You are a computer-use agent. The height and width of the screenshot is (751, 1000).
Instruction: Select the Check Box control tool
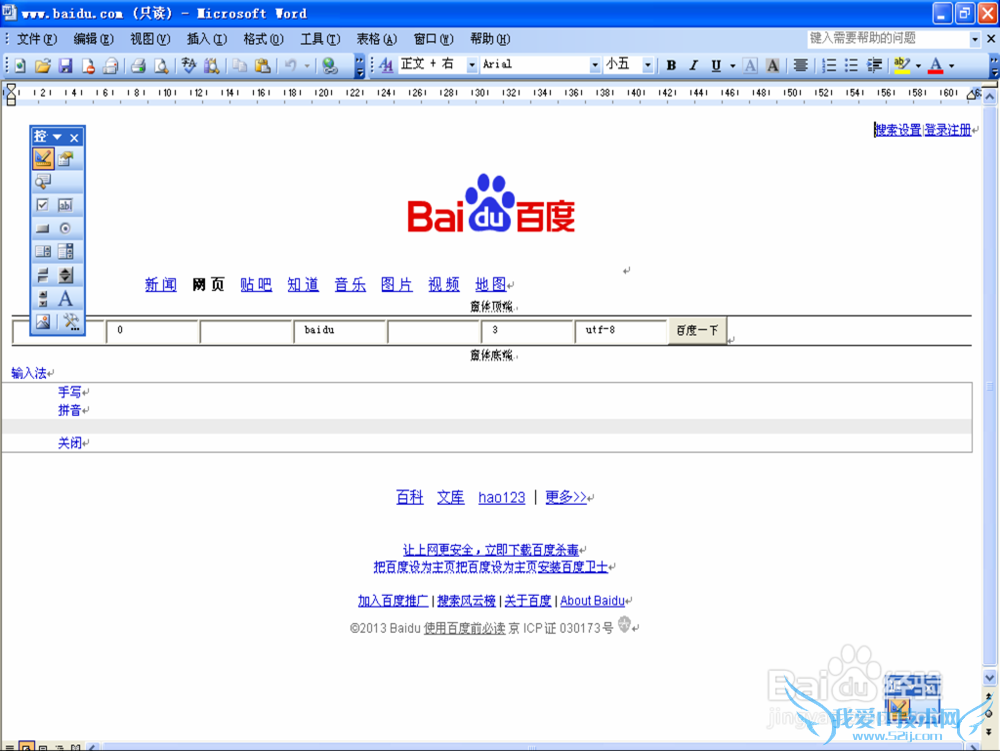click(x=43, y=205)
